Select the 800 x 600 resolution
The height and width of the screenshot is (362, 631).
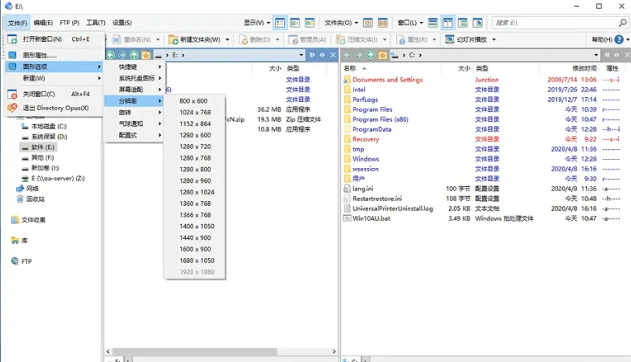[x=194, y=101]
